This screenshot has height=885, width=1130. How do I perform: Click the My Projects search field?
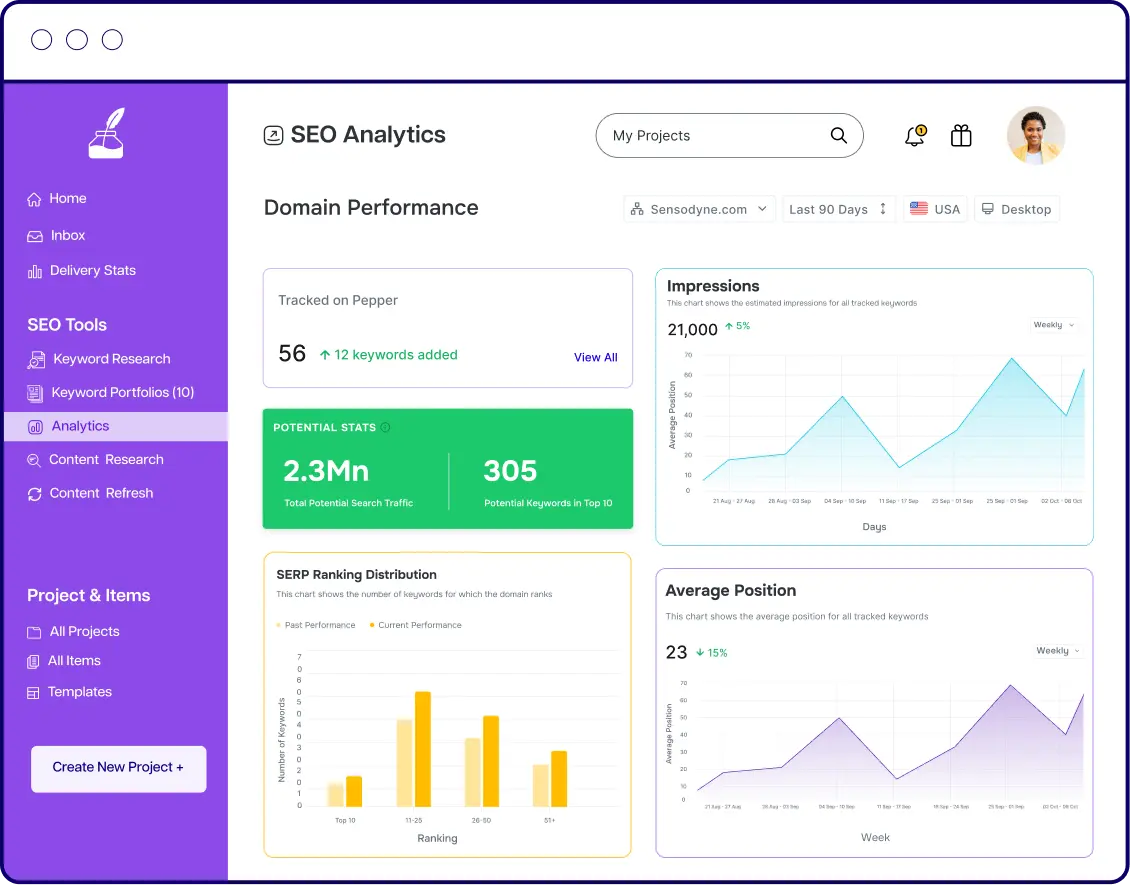pos(729,135)
